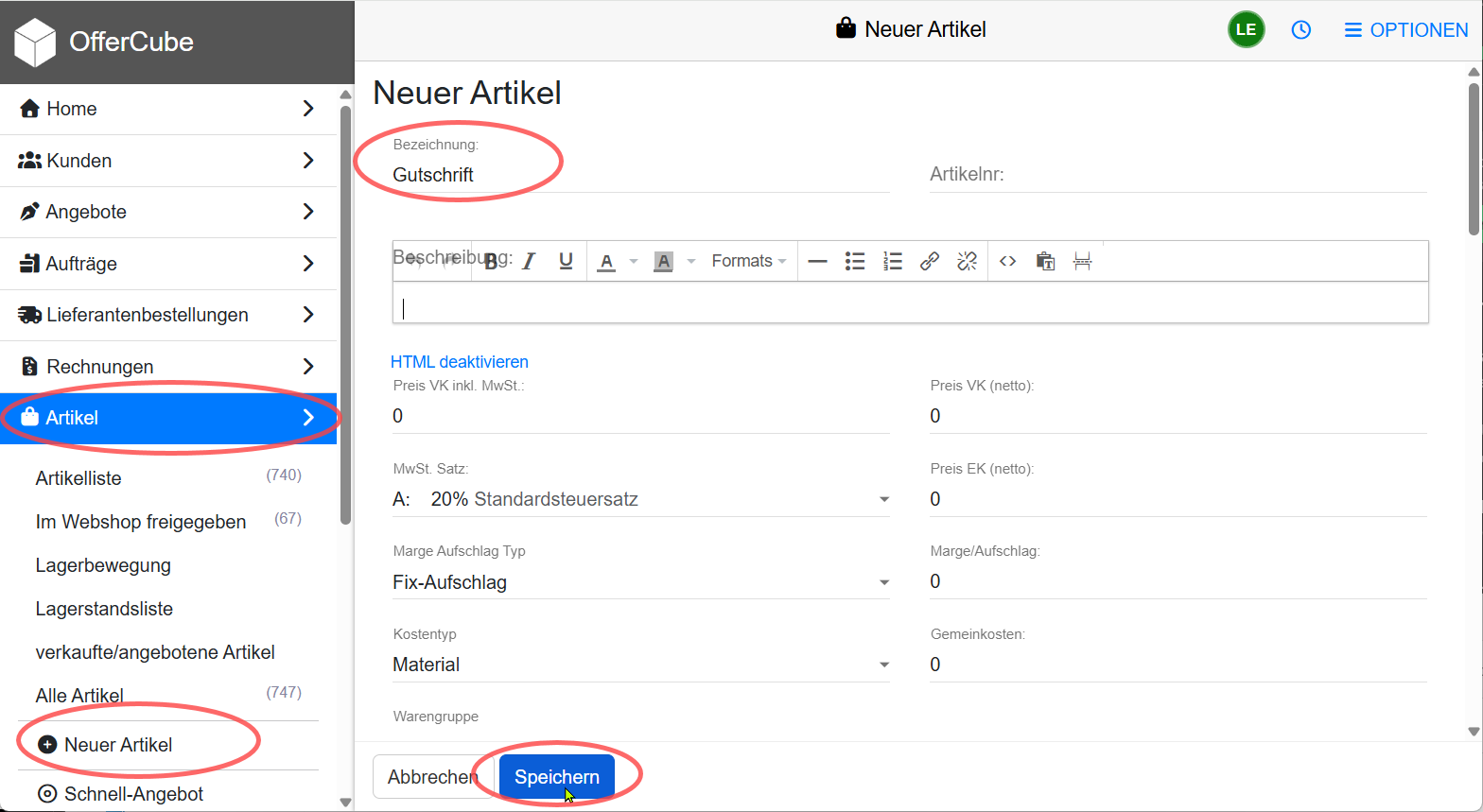Insert a link in the description
The height and width of the screenshot is (812, 1483).
tap(930, 262)
